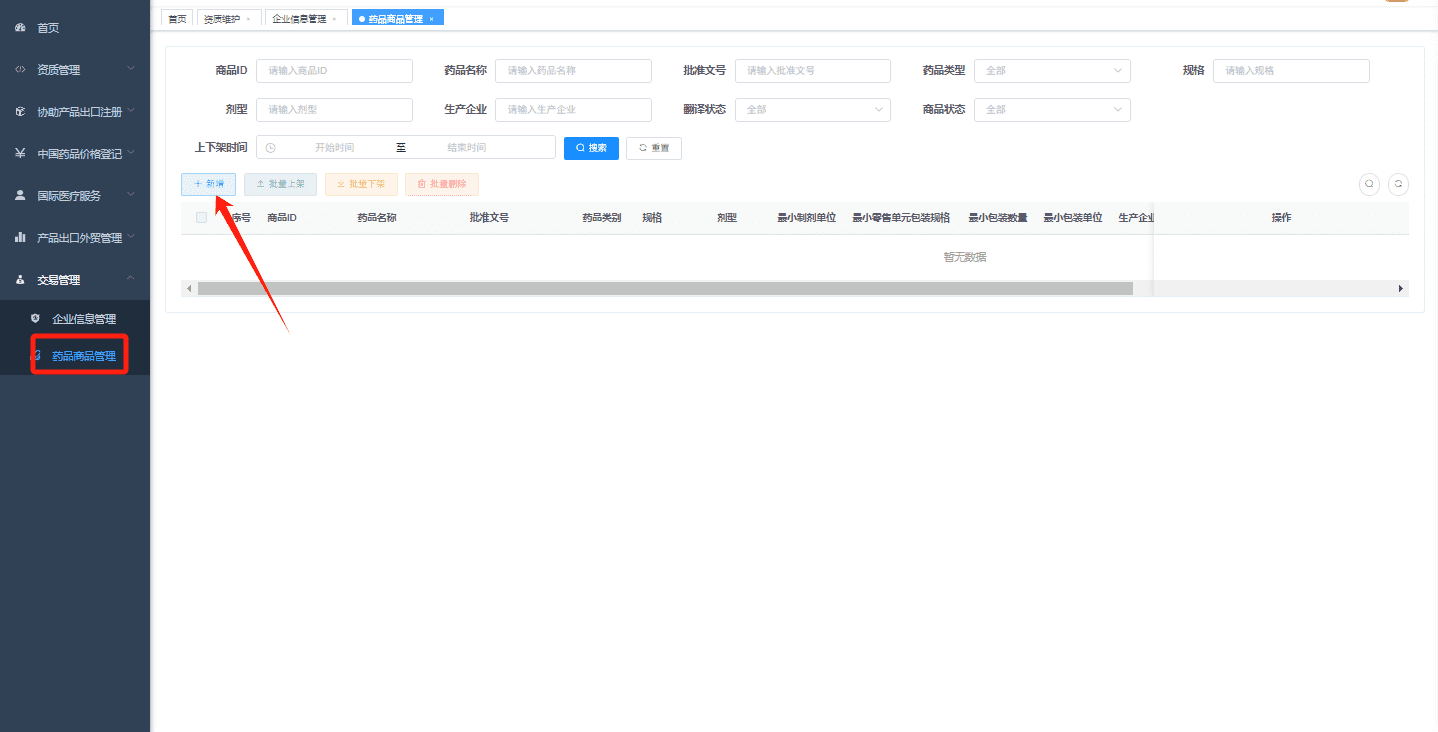Click the 结束时间 end date field
1438x732 pixels.
coord(466,148)
